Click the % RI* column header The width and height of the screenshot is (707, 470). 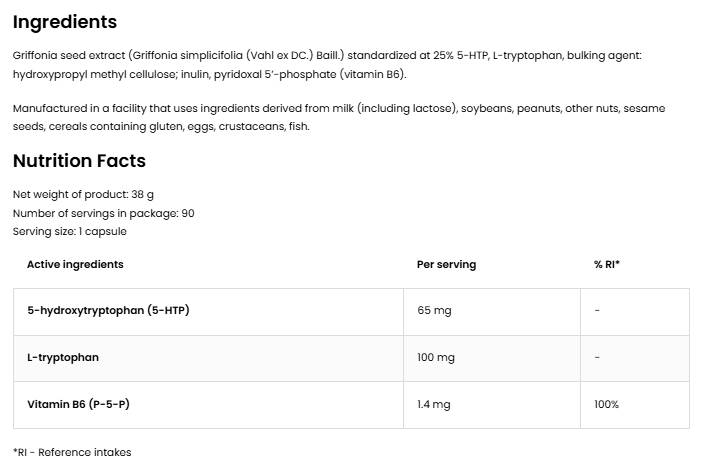[x=607, y=265]
